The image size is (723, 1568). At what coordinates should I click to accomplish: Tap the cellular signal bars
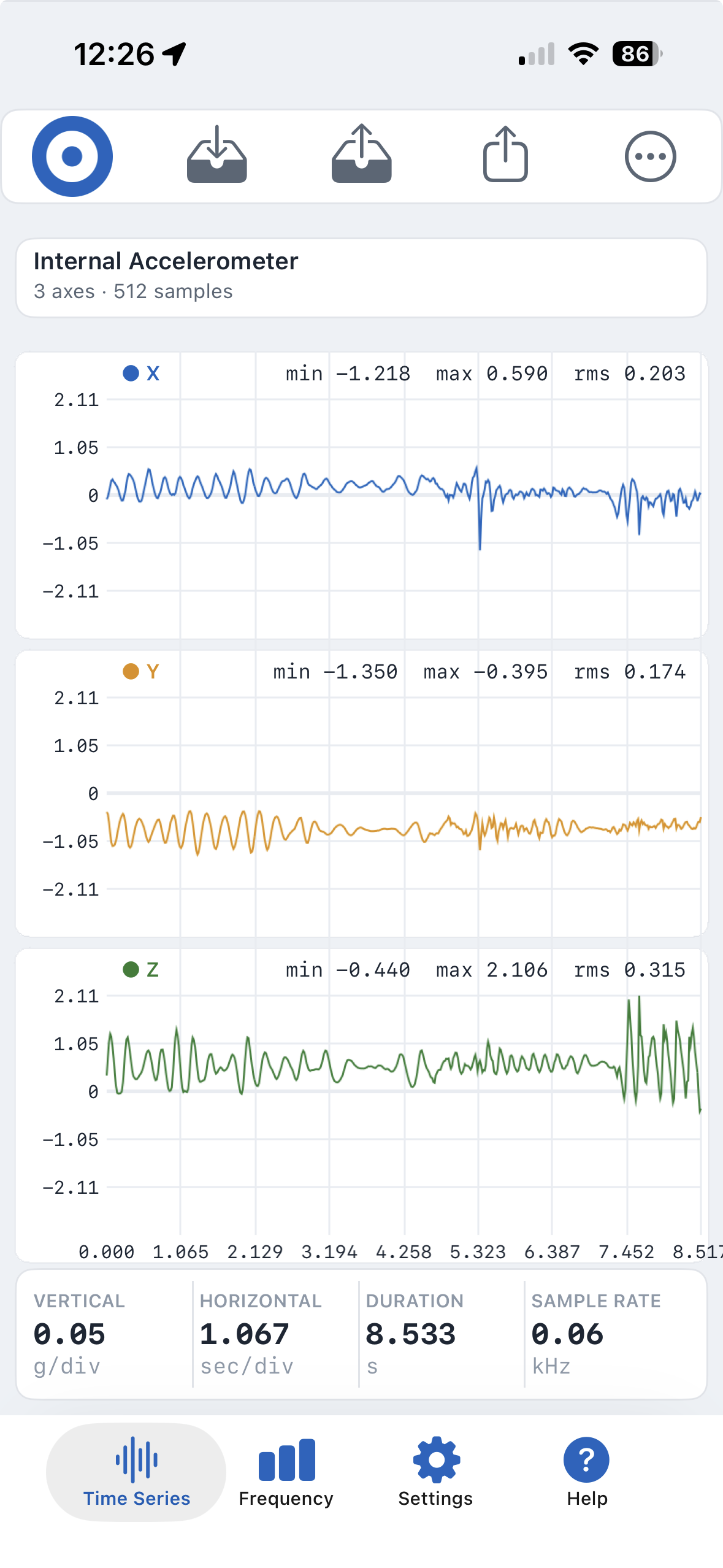pos(537,54)
